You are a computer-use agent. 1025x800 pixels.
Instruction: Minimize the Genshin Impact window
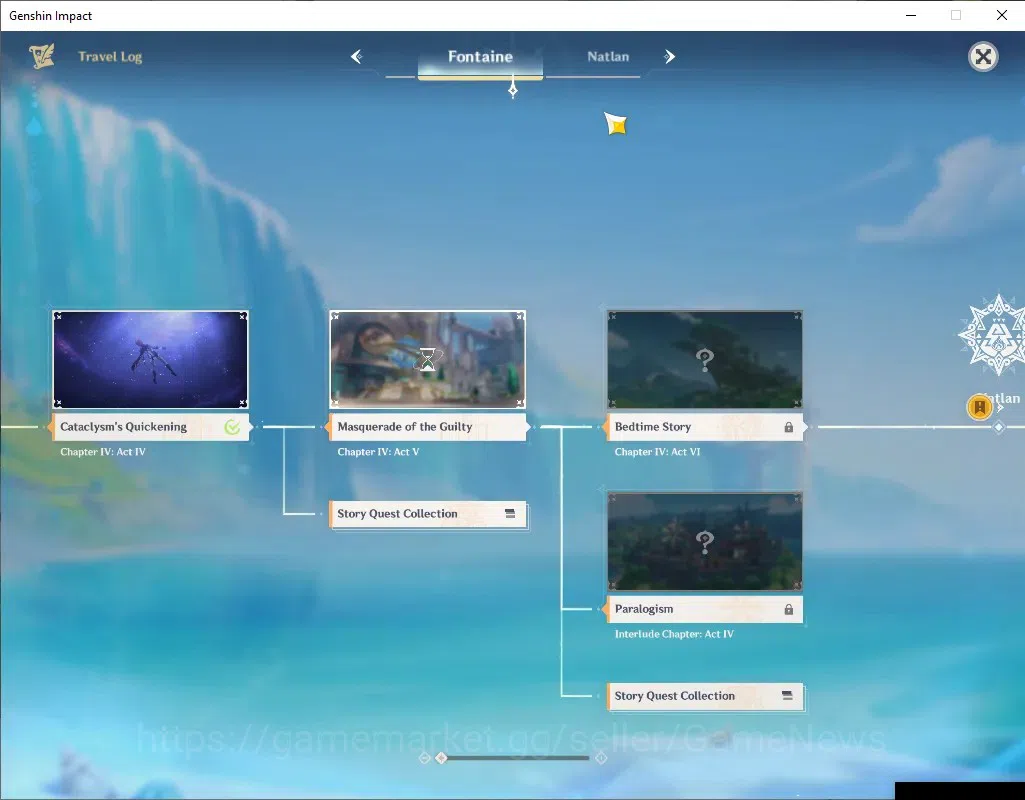point(911,15)
